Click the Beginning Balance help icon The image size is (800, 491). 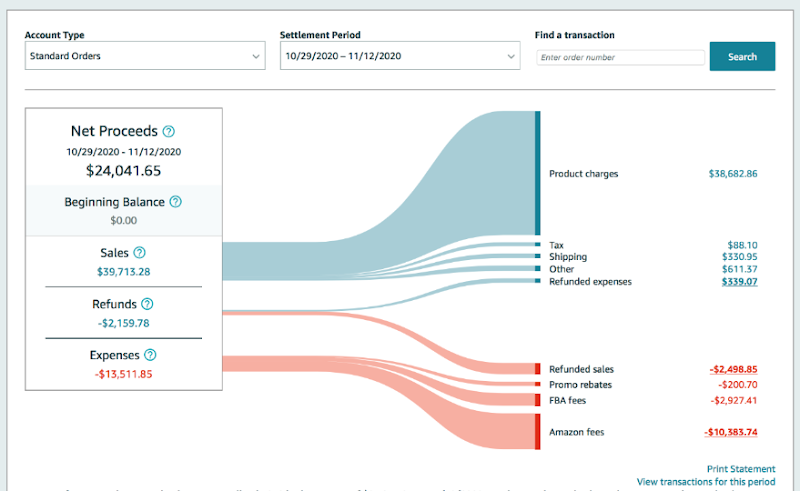[176, 202]
